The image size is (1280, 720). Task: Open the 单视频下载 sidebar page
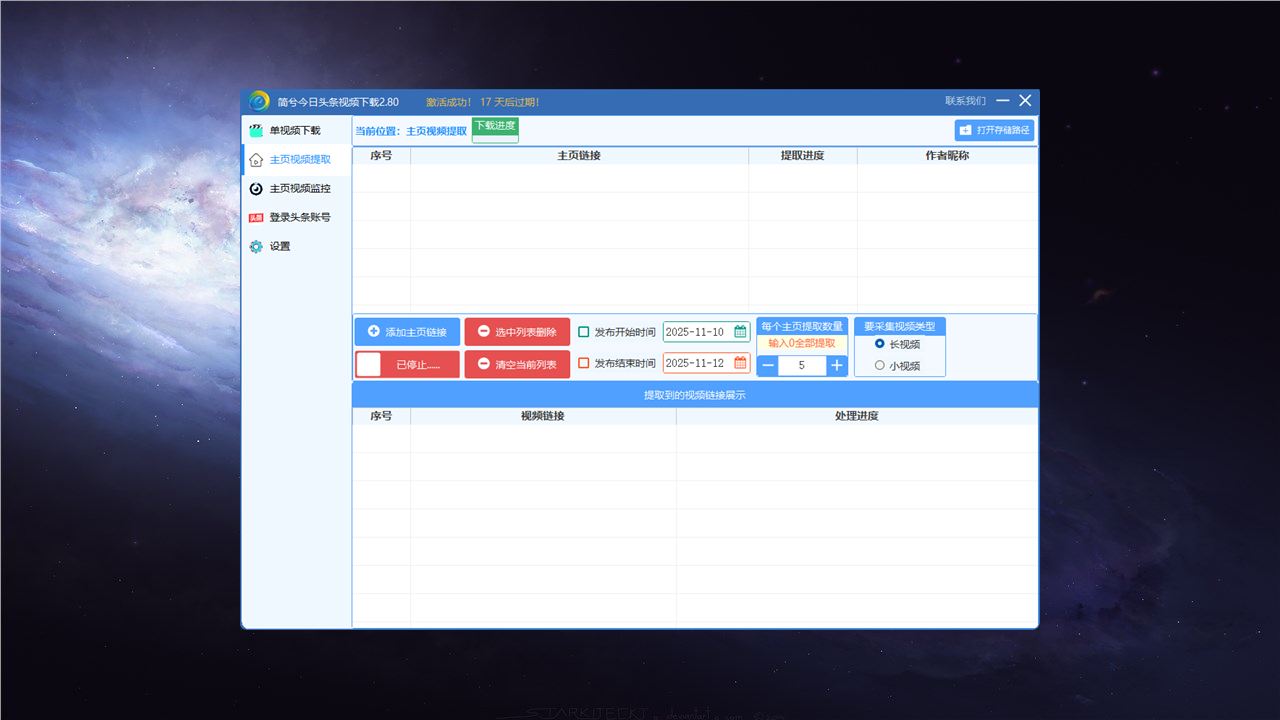[294, 131]
